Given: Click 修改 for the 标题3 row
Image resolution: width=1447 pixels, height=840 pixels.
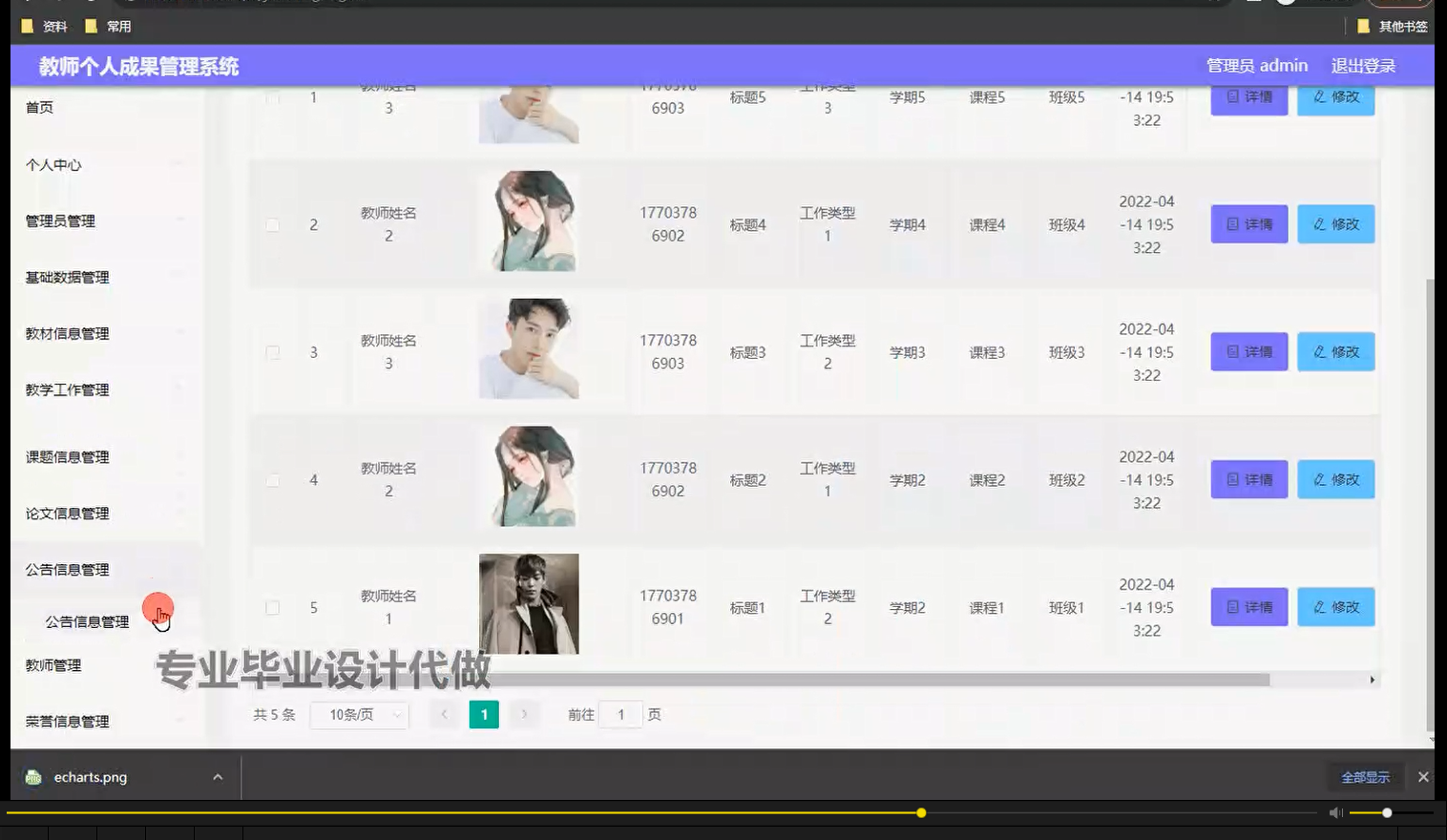Looking at the screenshot, I should pyautogui.click(x=1336, y=352).
